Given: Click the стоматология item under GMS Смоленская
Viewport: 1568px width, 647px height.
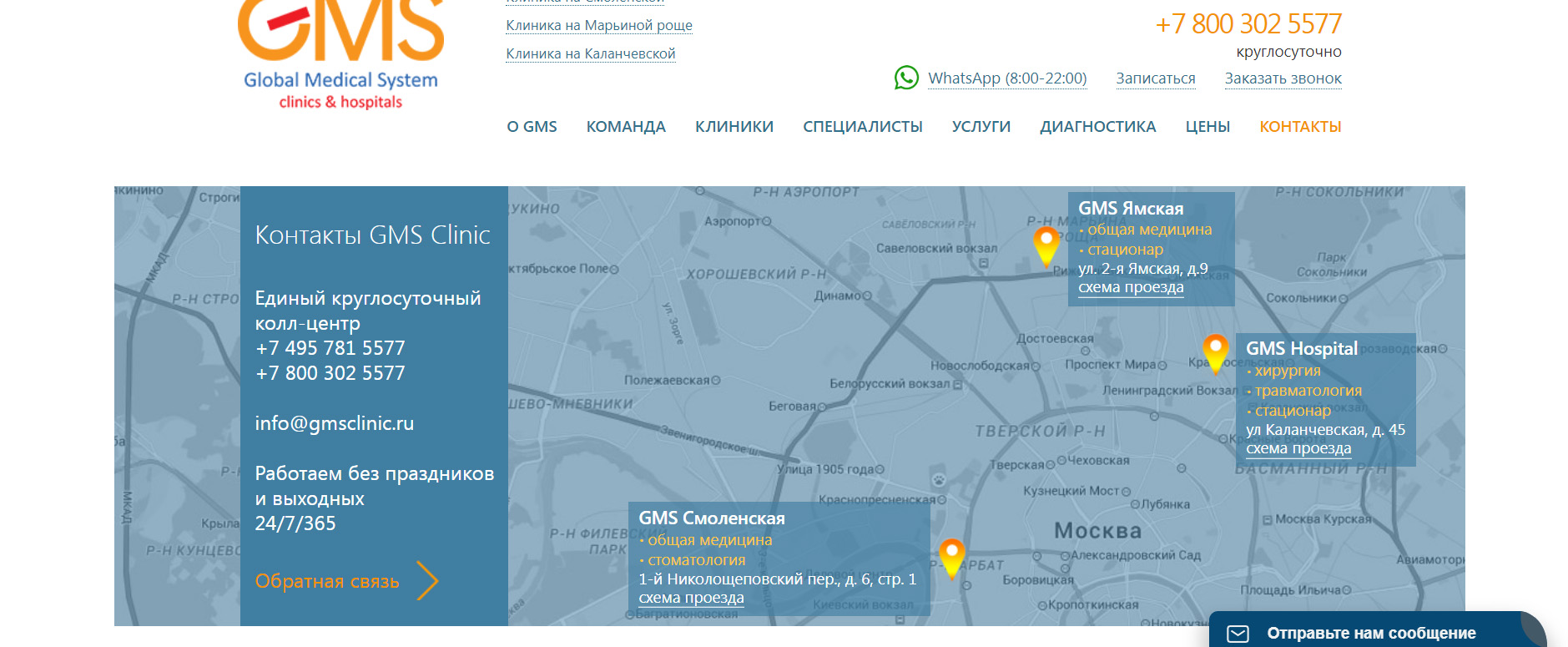Looking at the screenshot, I should click(696, 560).
